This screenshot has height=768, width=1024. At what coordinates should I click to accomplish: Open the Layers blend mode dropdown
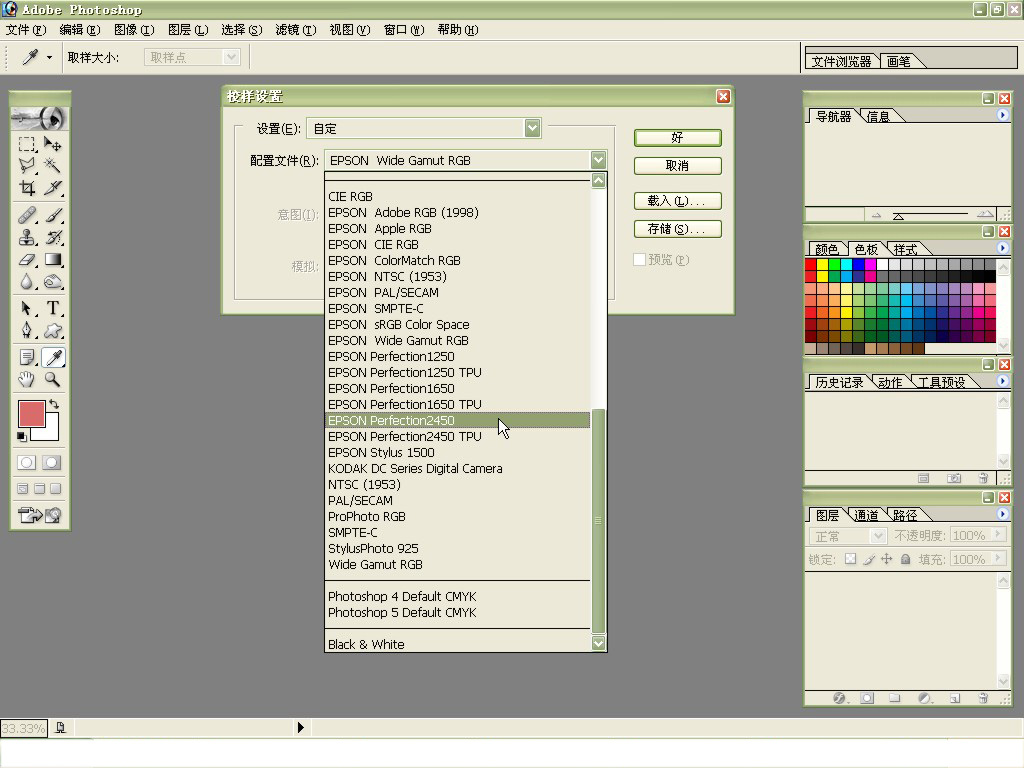coord(847,536)
